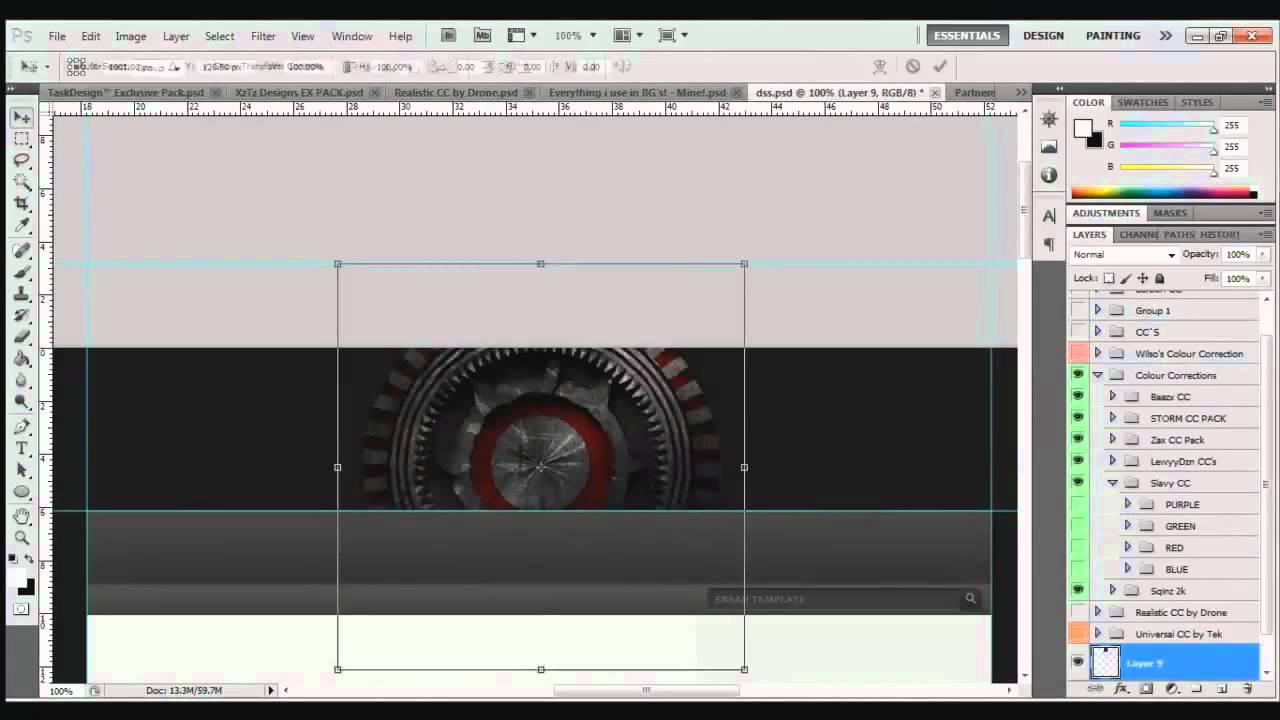Cancel the transform with the cancel icon
Image resolution: width=1280 pixels, height=720 pixels.
[912, 66]
